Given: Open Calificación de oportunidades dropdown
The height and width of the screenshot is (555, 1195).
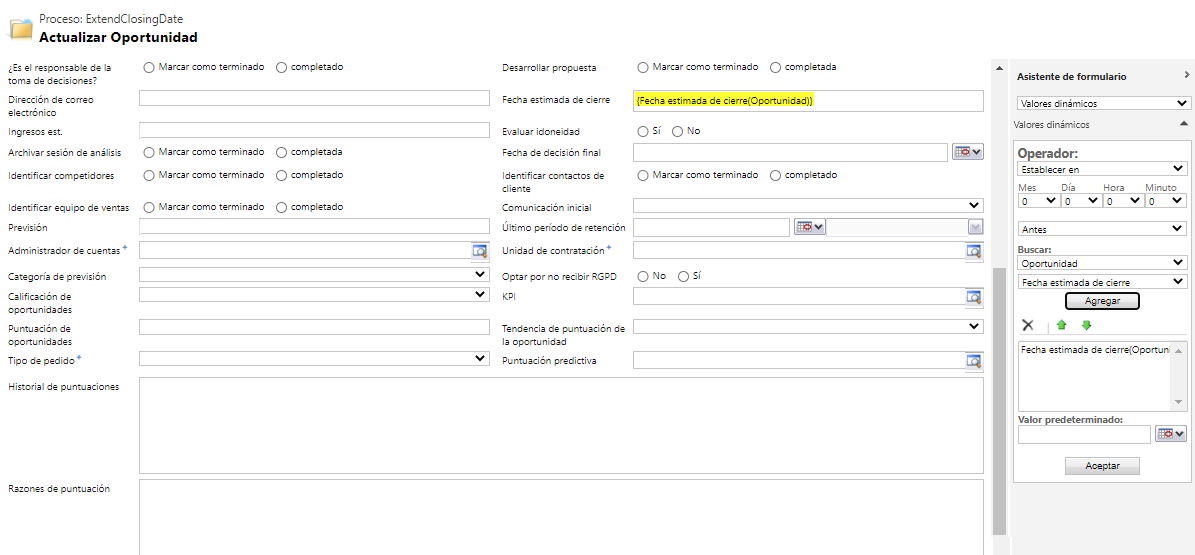Looking at the screenshot, I should click(315, 294).
